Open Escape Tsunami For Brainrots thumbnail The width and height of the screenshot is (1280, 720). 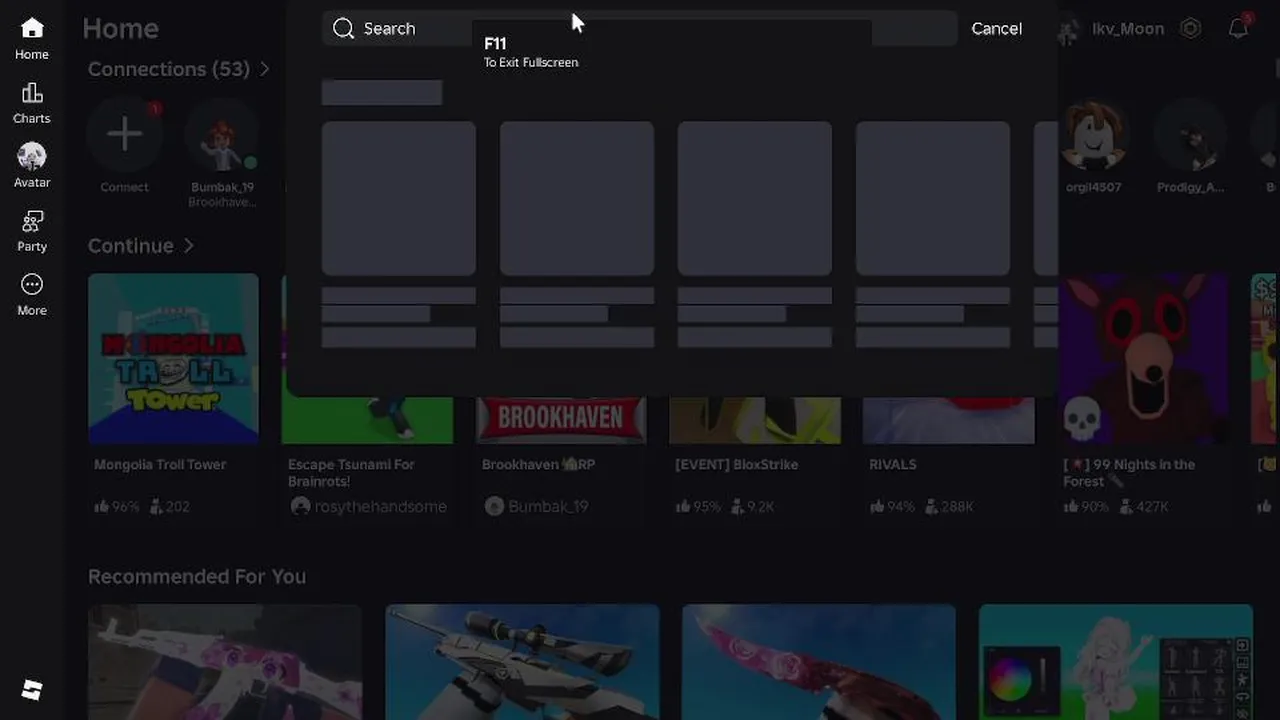[367, 420]
